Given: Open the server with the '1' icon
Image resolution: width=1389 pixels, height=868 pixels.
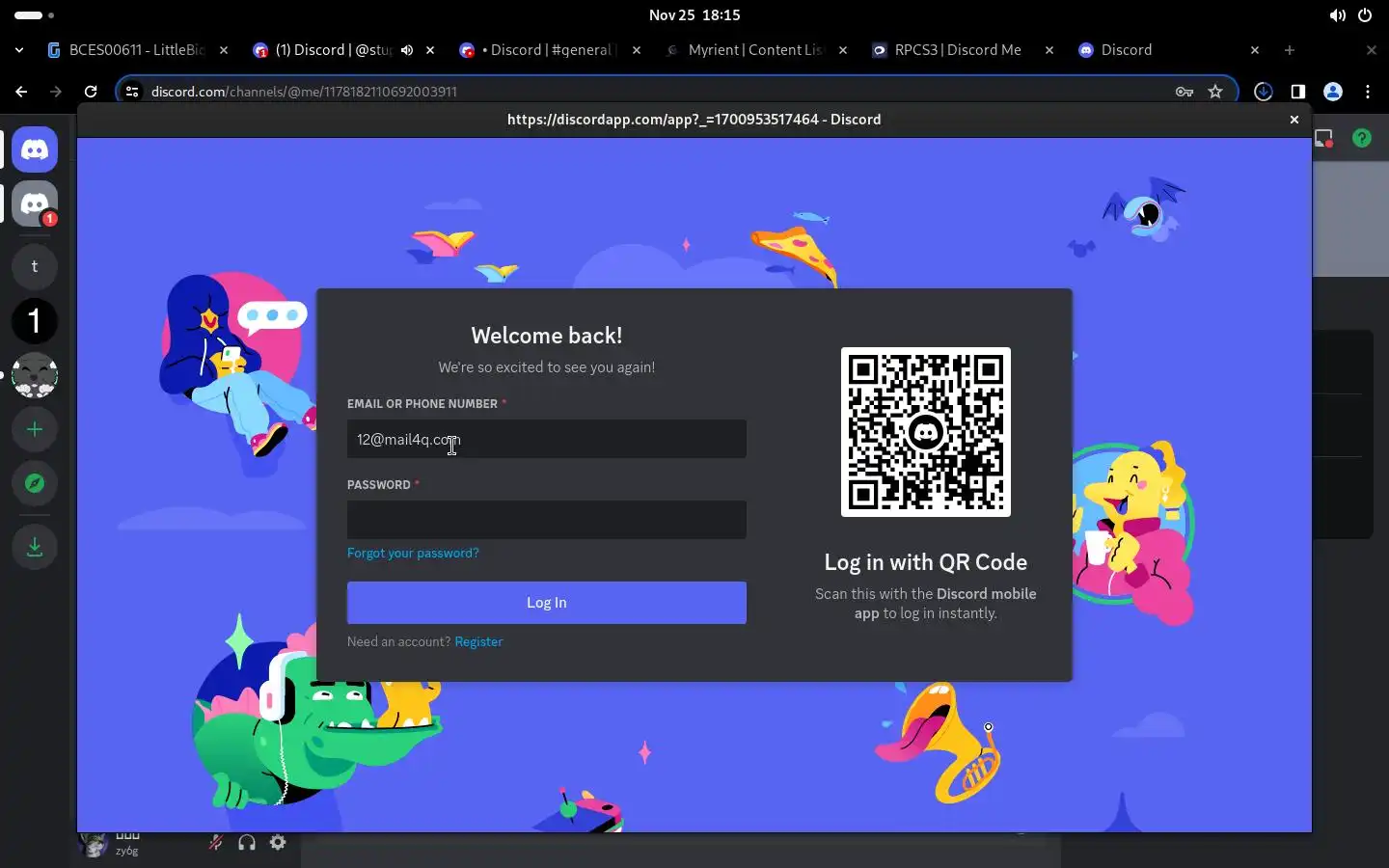Looking at the screenshot, I should click(x=35, y=321).
